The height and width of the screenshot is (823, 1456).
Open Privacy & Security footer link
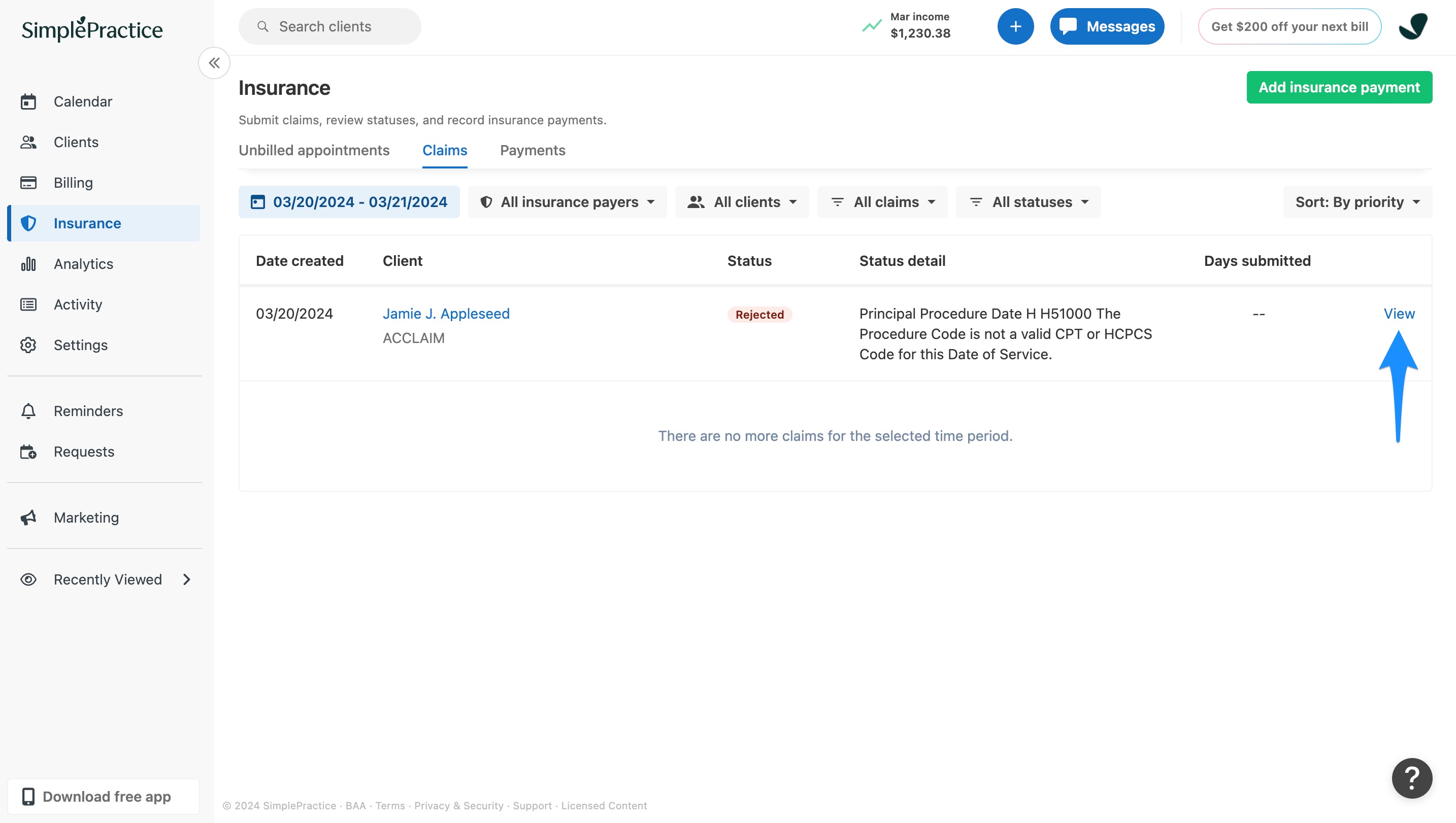click(x=458, y=805)
